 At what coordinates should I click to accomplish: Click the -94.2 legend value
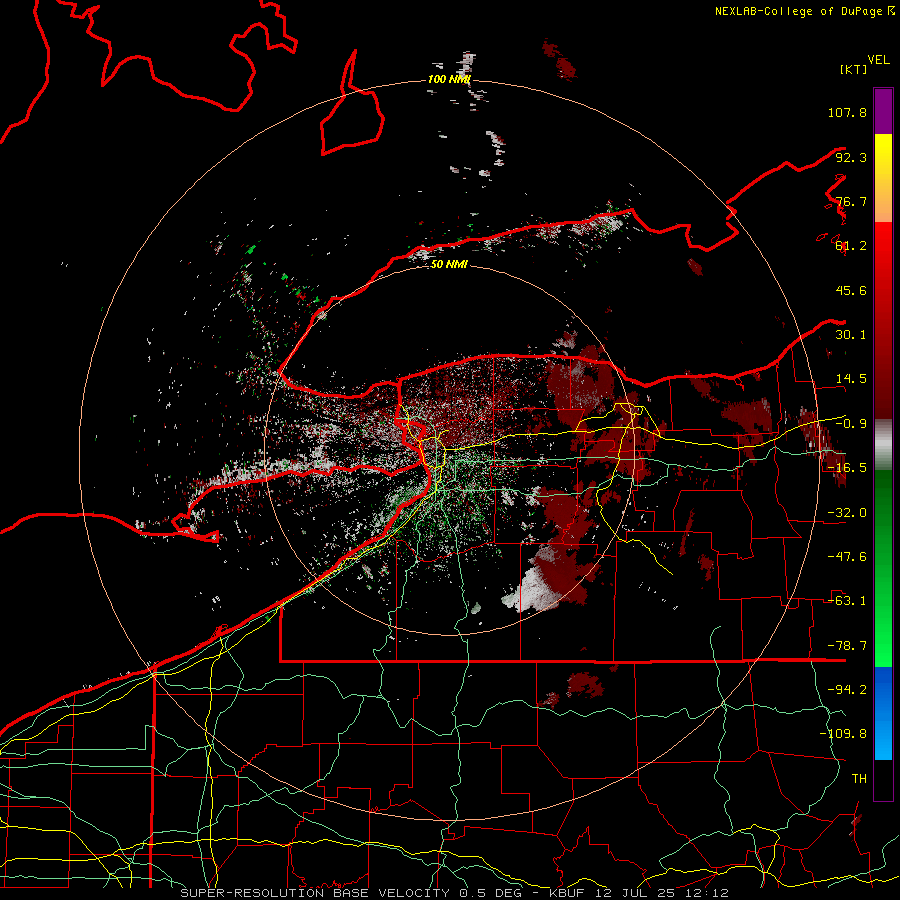click(x=847, y=690)
